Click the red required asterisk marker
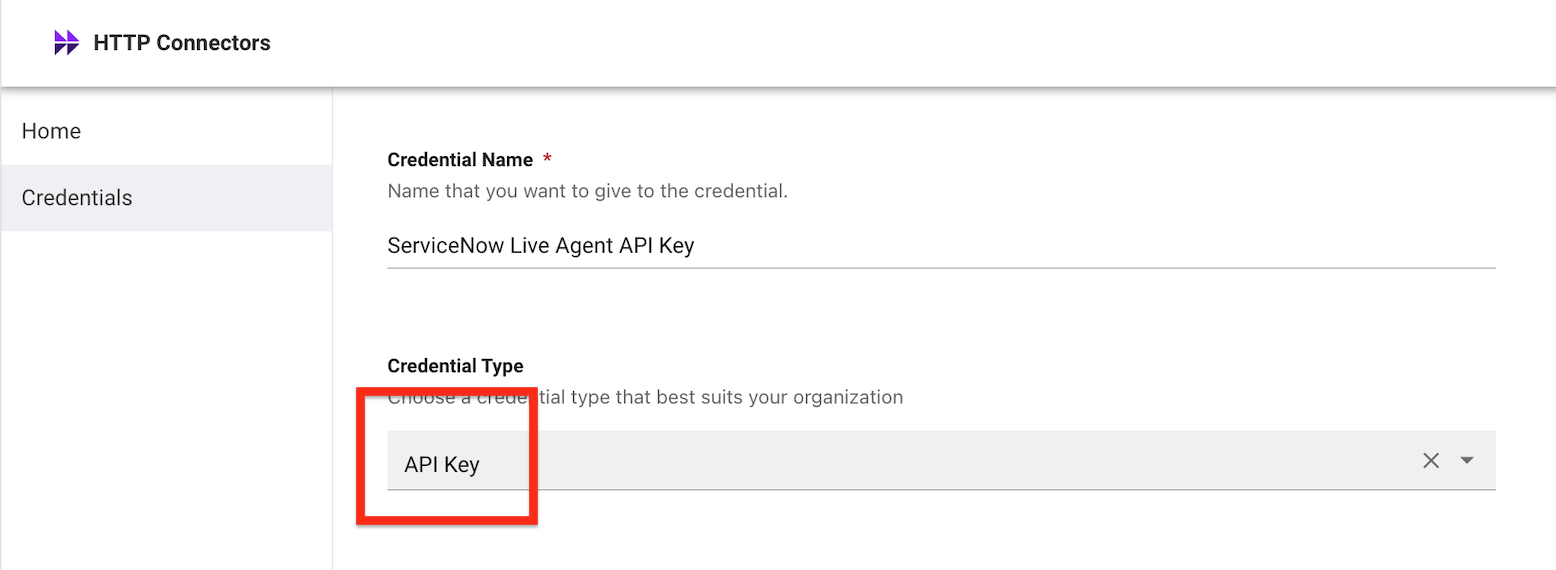The width and height of the screenshot is (1556, 570). coord(547,160)
